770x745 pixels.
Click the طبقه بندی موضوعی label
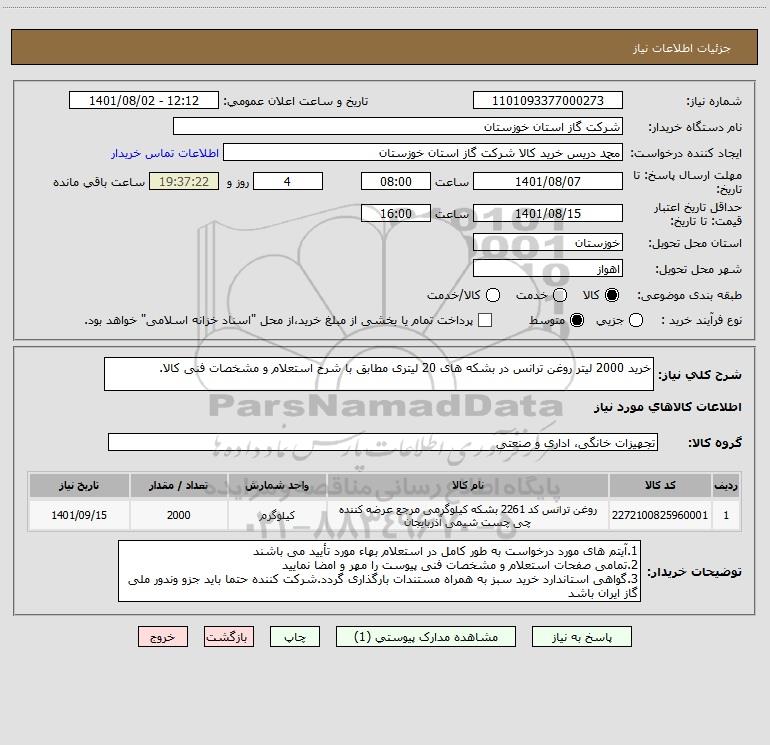(x=689, y=295)
